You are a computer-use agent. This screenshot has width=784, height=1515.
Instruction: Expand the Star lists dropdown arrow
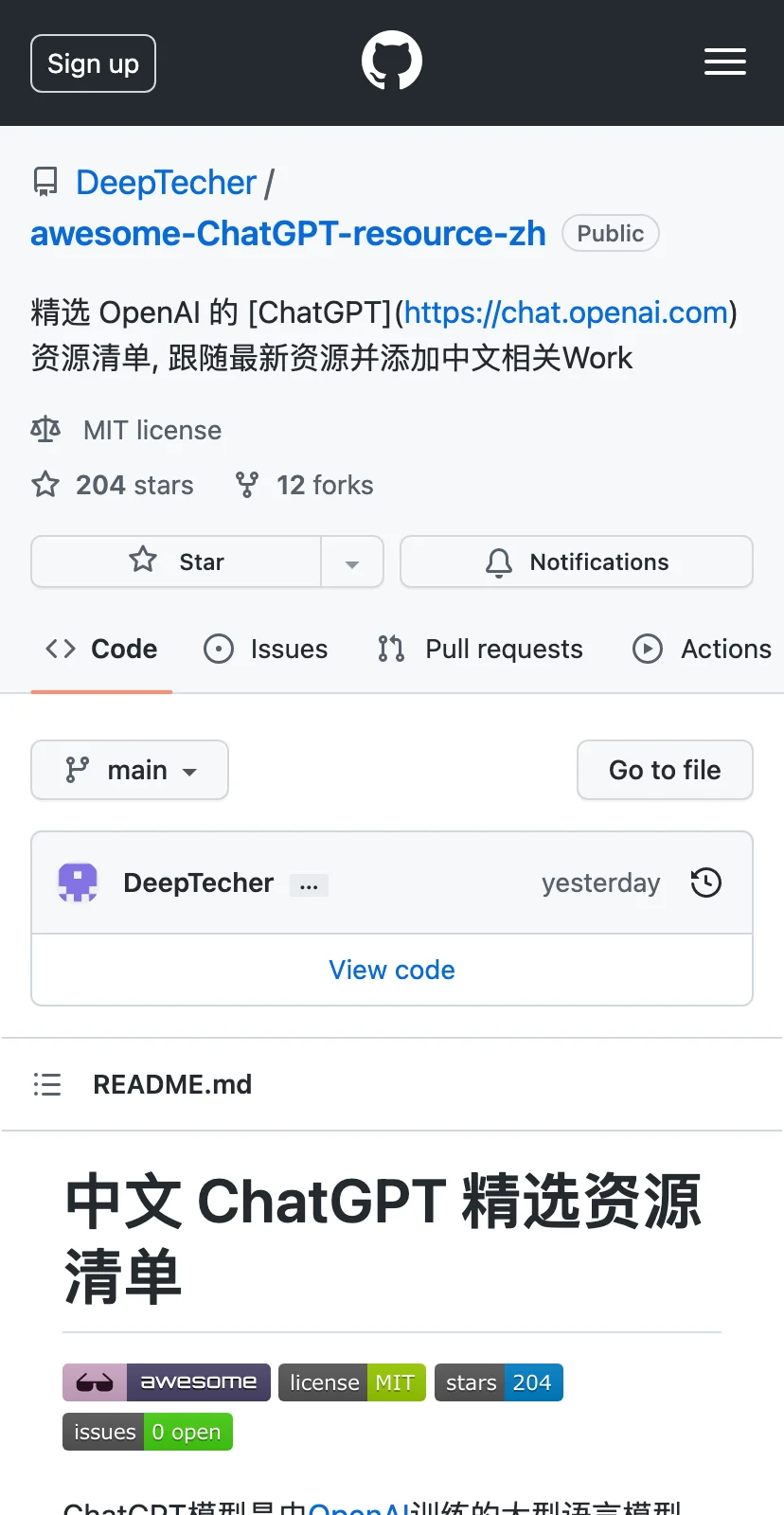352,561
